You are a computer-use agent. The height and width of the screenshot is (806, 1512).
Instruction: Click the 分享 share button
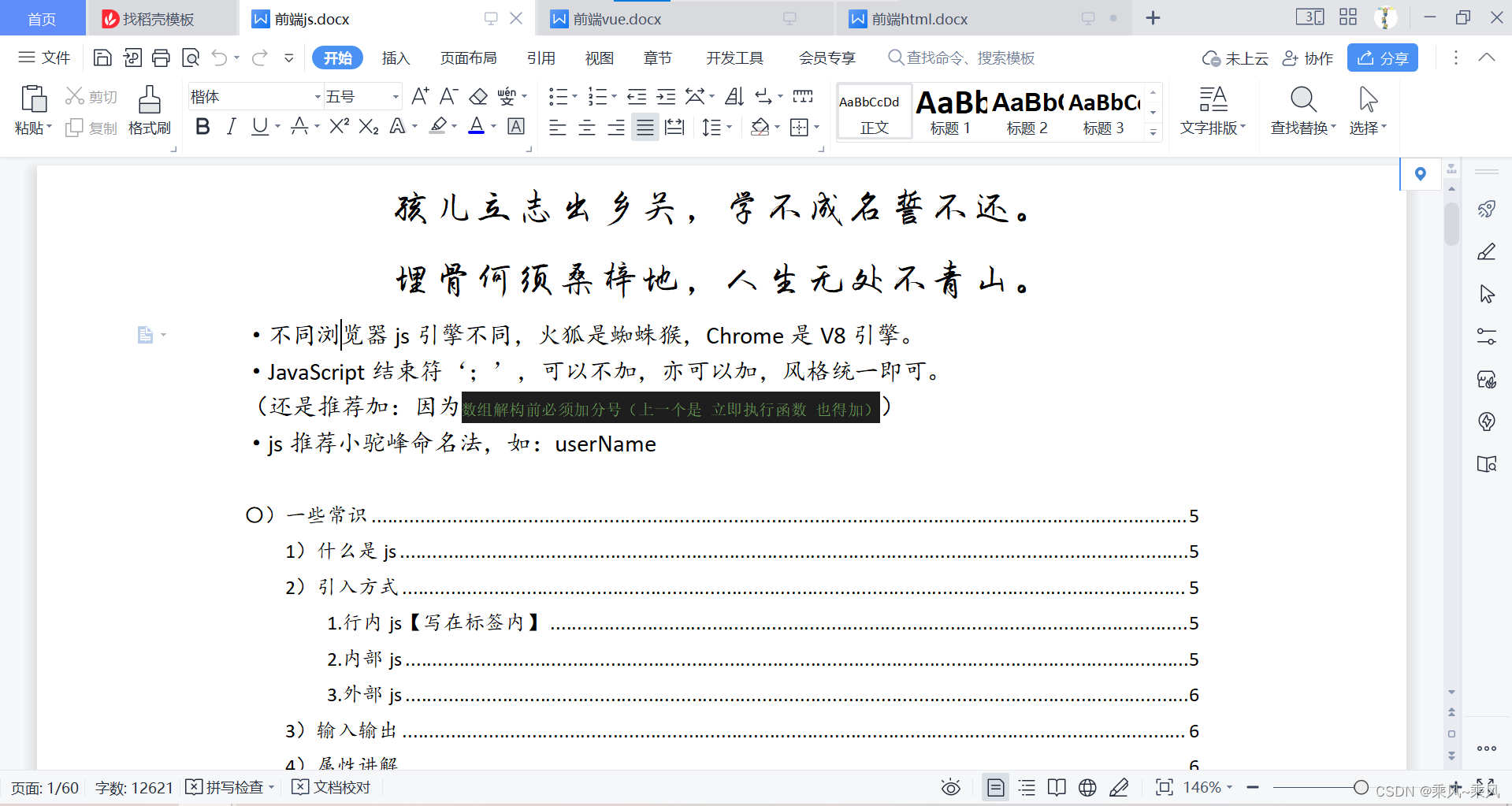(1382, 58)
